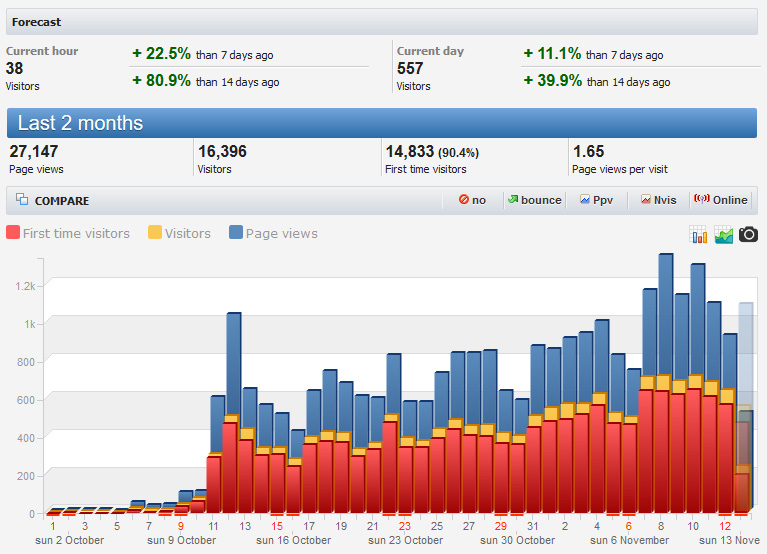Hide Visitors series via legend label

click(x=188, y=234)
